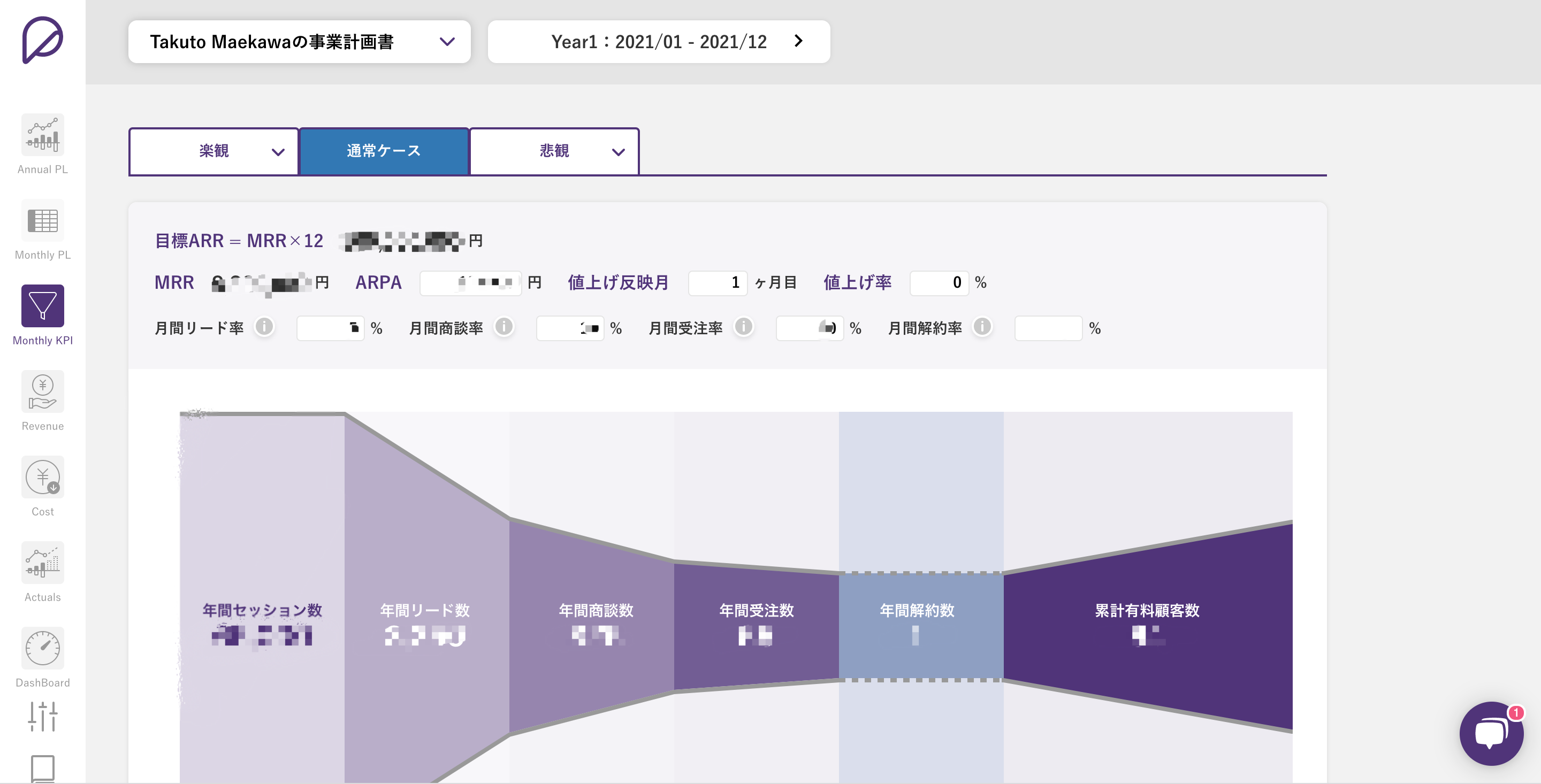Click the 値上げ反映月 input field
The height and width of the screenshot is (784, 1541).
(x=718, y=283)
